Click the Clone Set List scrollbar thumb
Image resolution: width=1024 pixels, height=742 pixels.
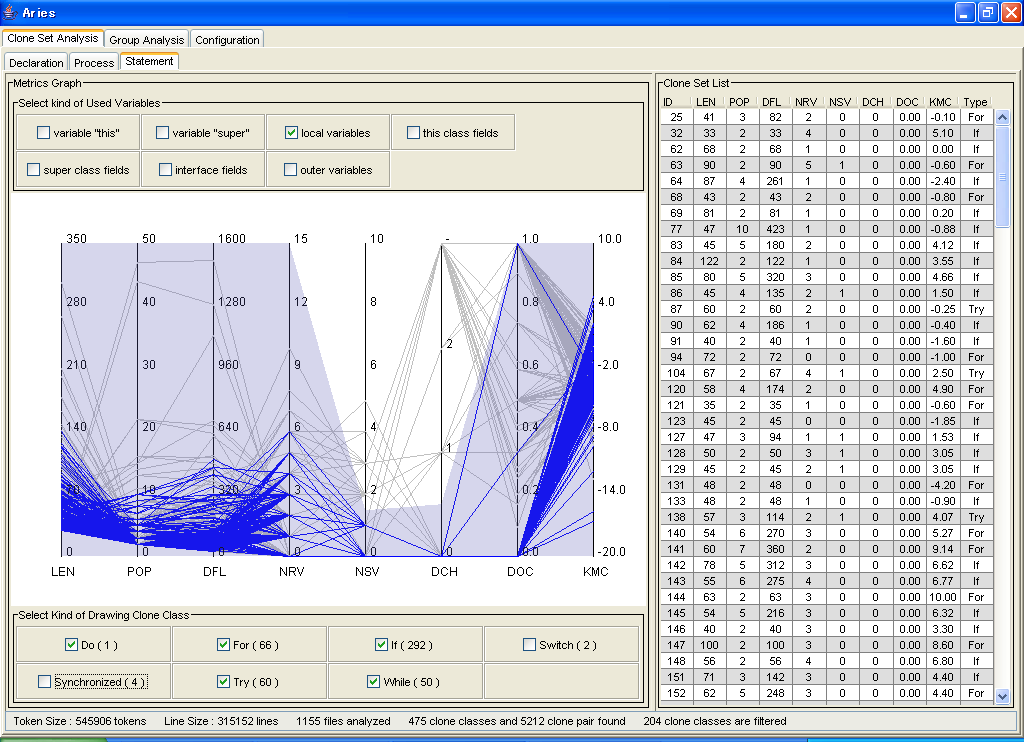coord(1002,175)
